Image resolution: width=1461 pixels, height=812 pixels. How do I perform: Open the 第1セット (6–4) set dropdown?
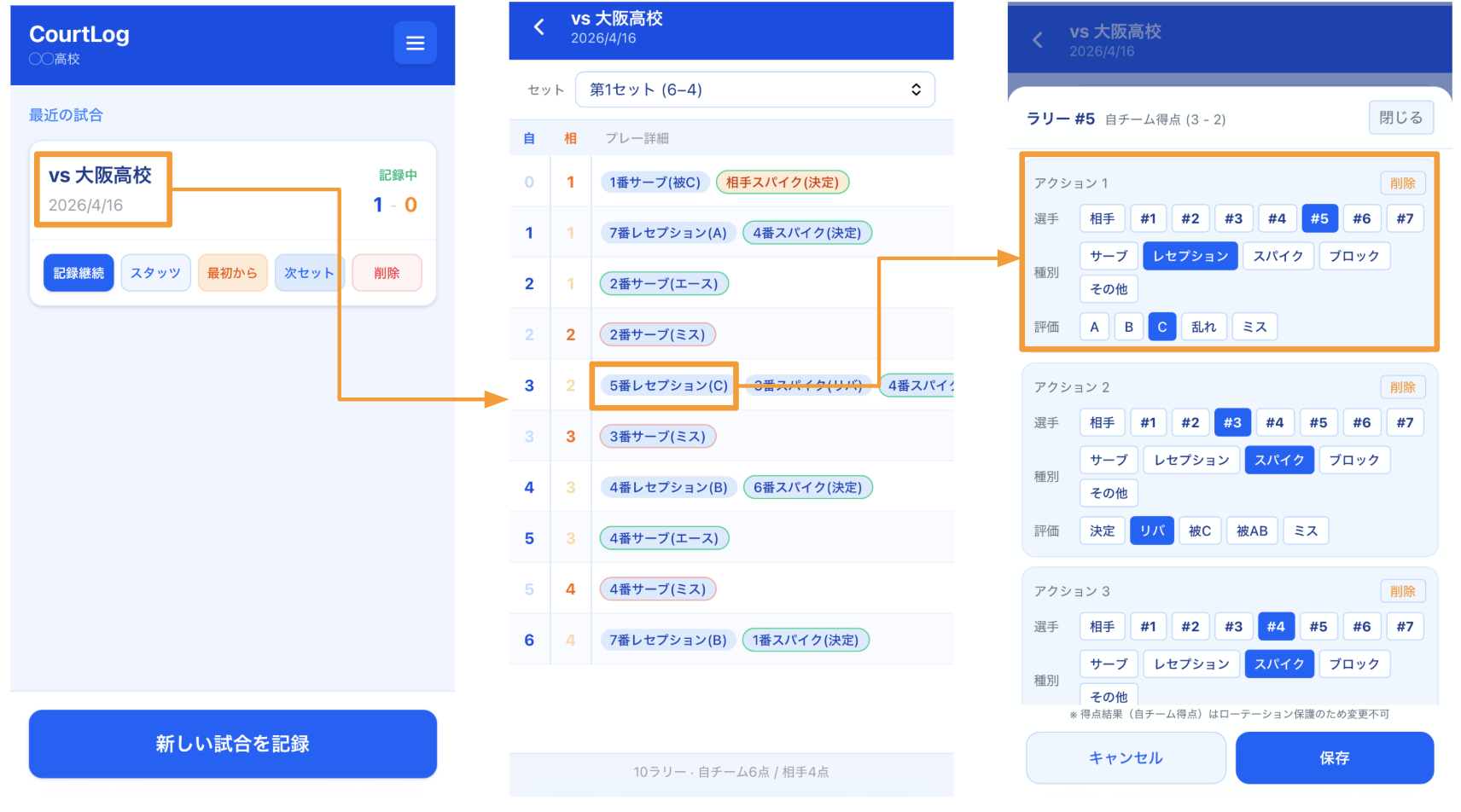[754, 90]
